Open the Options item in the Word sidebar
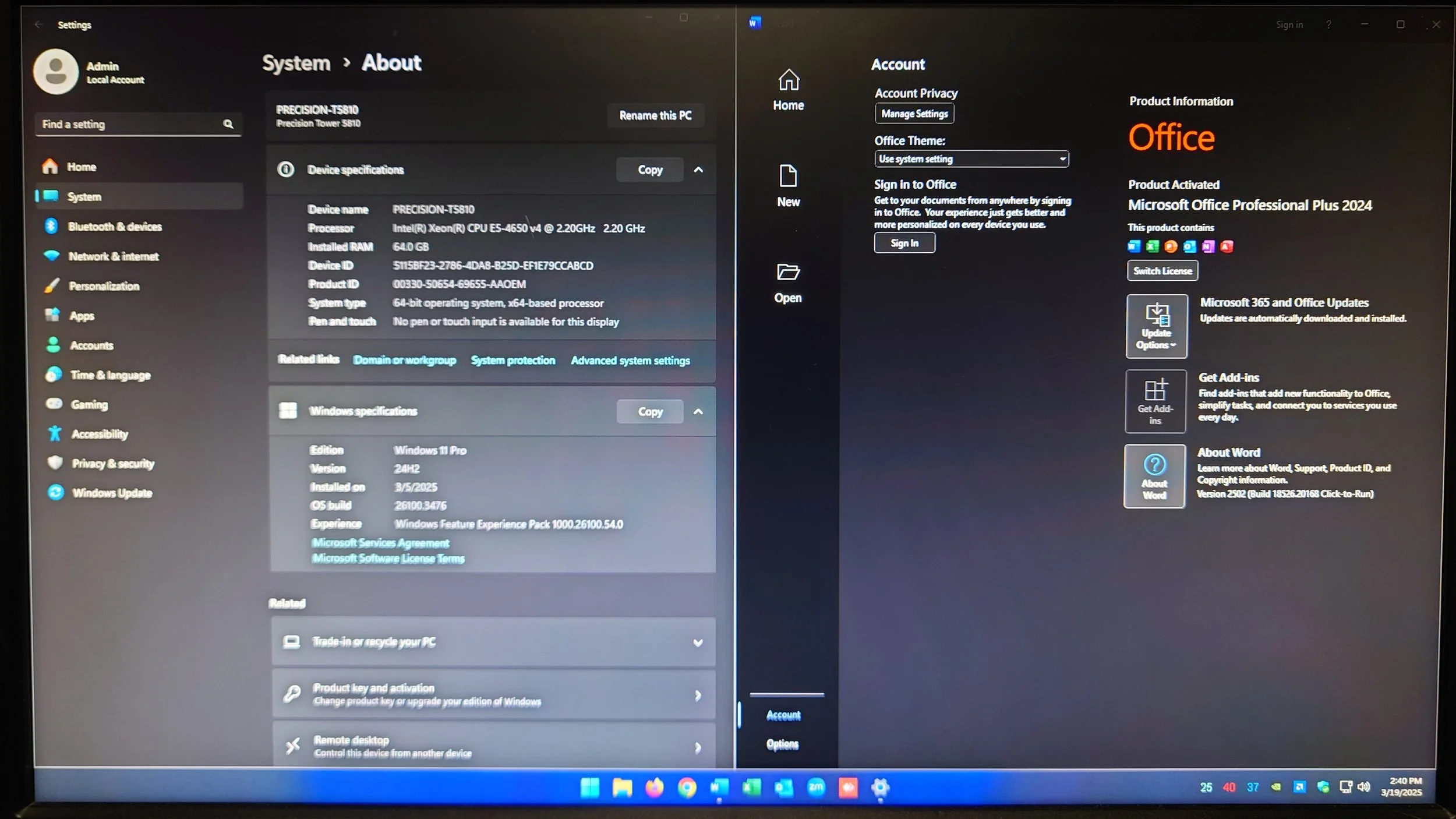The width and height of the screenshot is (1456, 819). coord(782,744)
